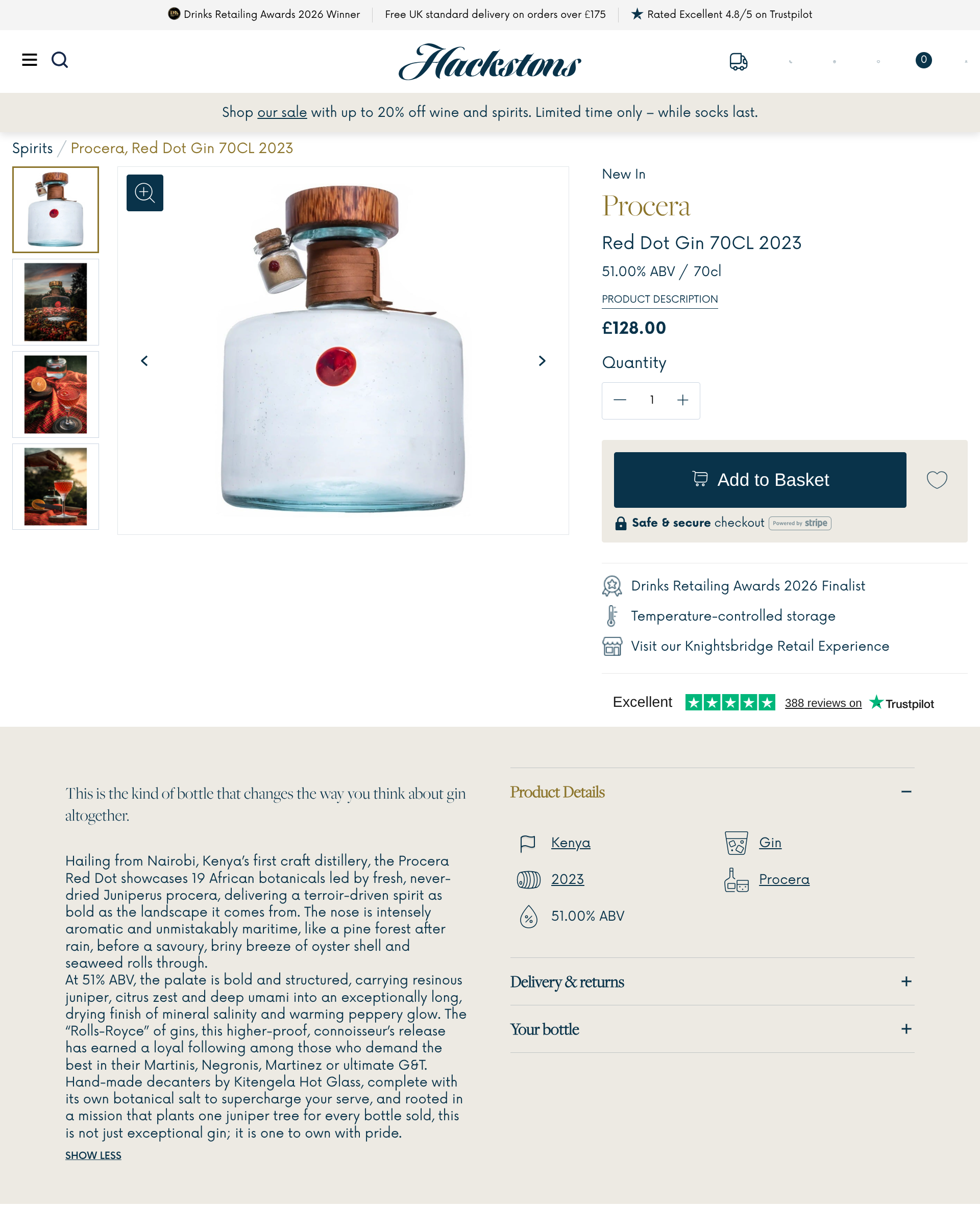Show the previous product image
The height and width of the screenshot is (1208, 980).
coord(144,361)
